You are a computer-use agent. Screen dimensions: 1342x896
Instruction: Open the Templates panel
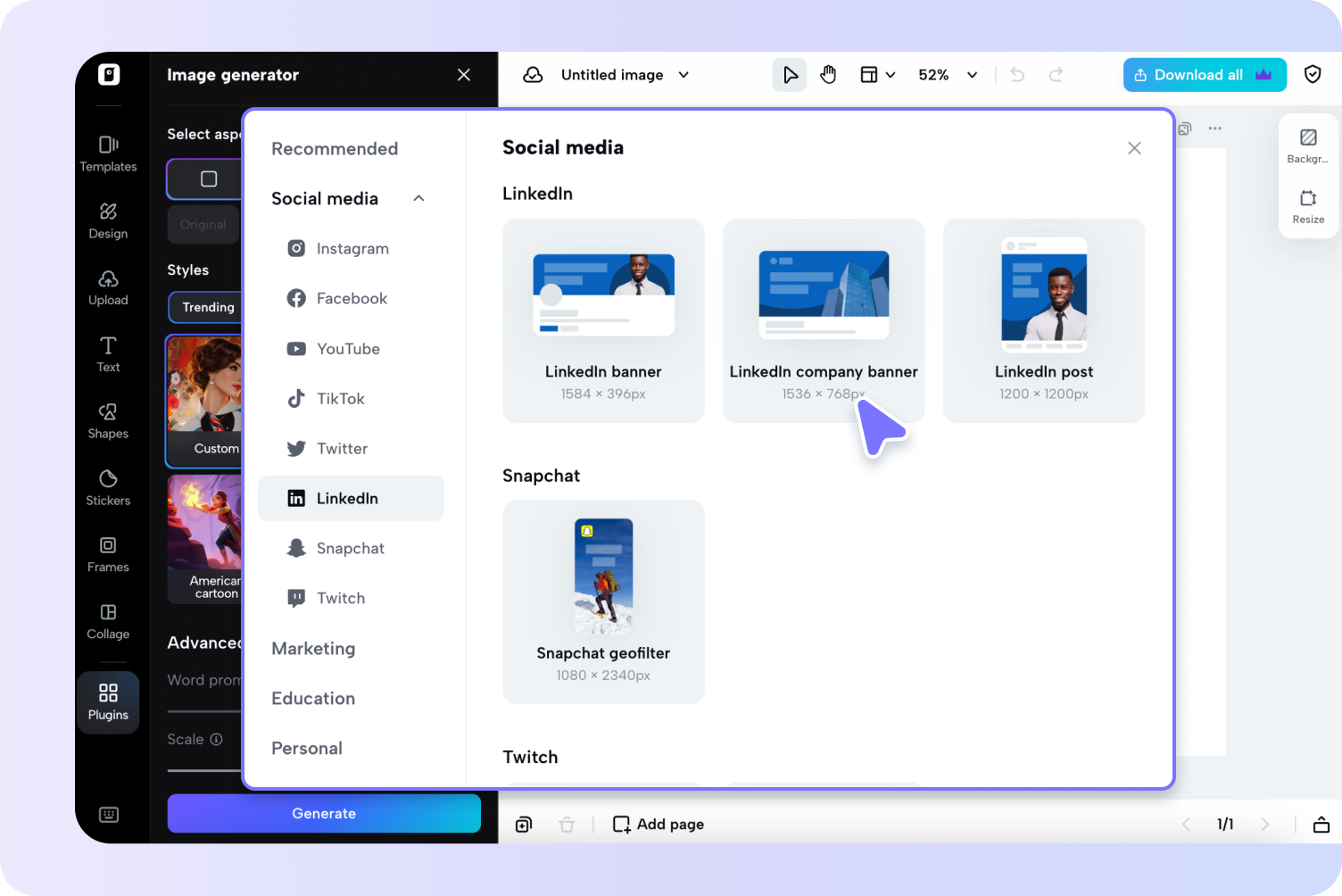pos(108,153)
